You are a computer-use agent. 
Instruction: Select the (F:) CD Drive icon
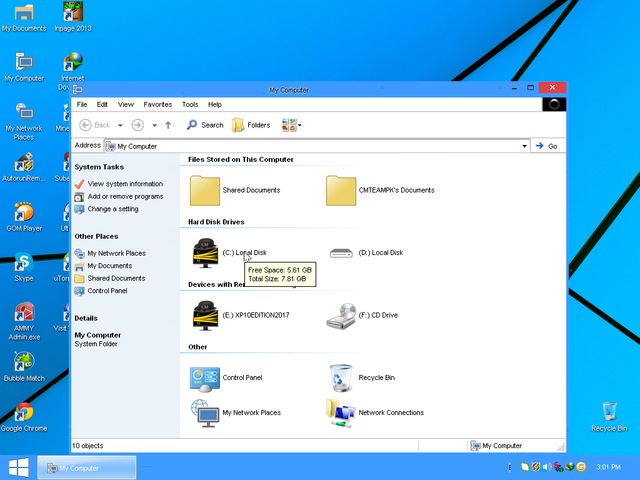pos(341,316)
